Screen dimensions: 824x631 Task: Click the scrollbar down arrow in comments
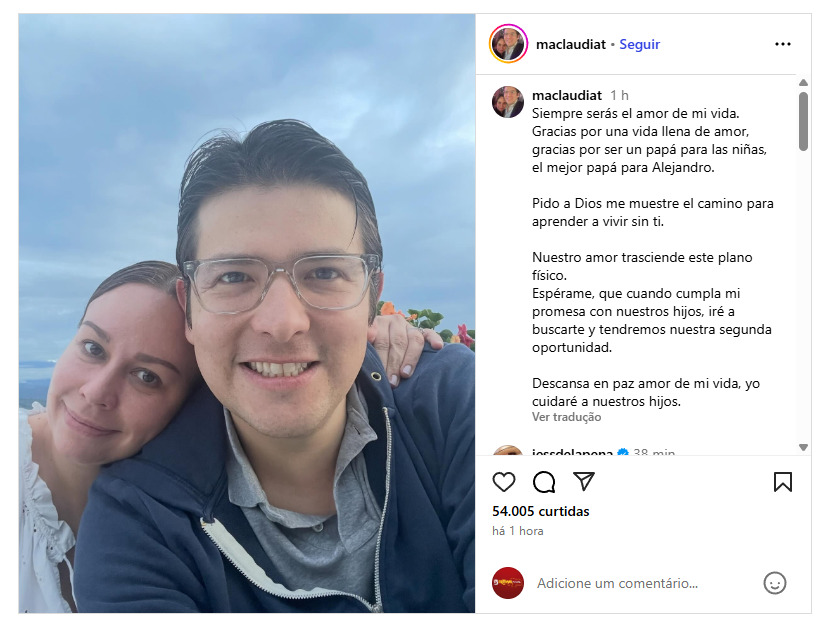pos(803,447)
